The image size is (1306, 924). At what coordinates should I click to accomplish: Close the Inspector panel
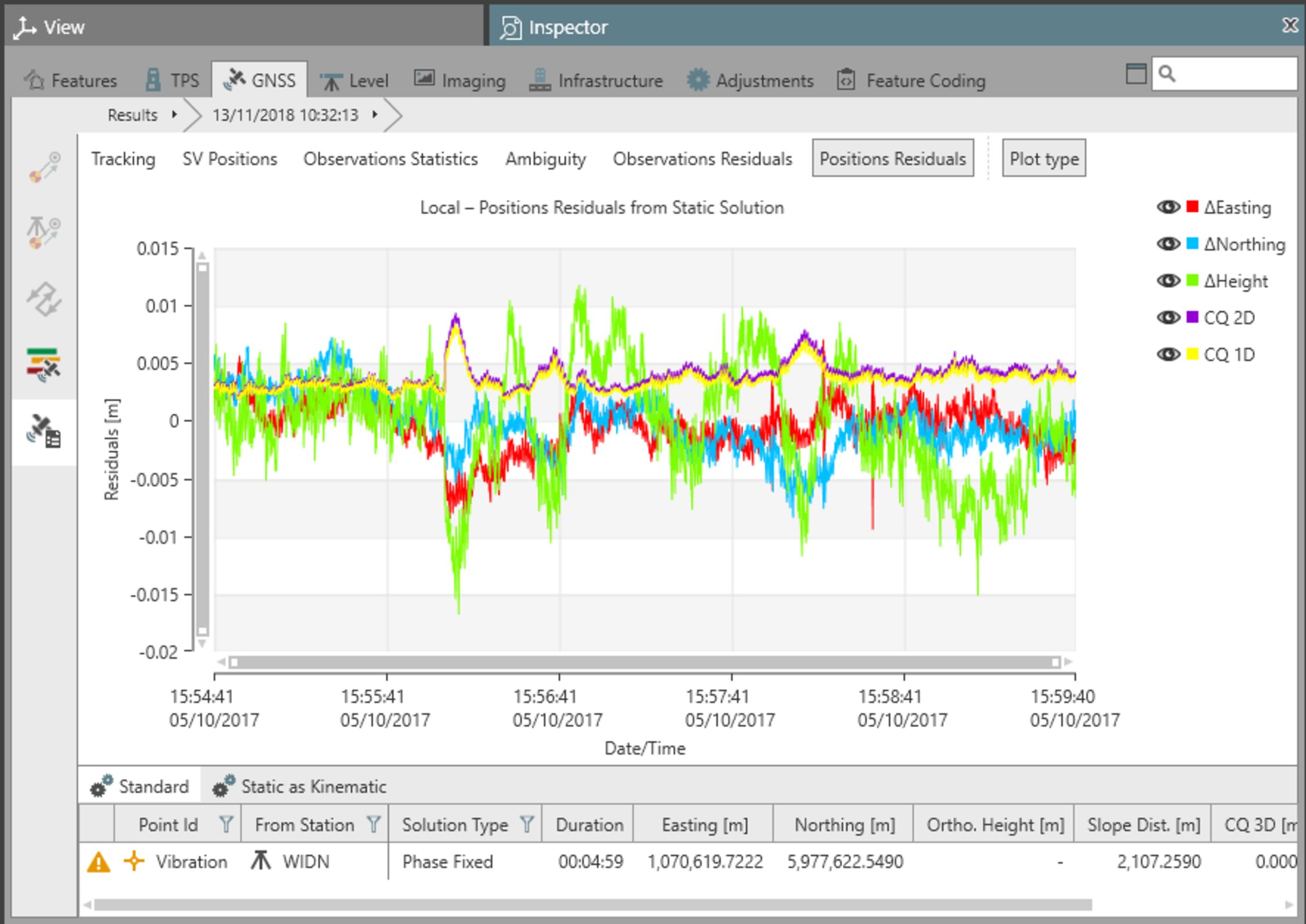pyautogui.click(x=1290, y=26)
